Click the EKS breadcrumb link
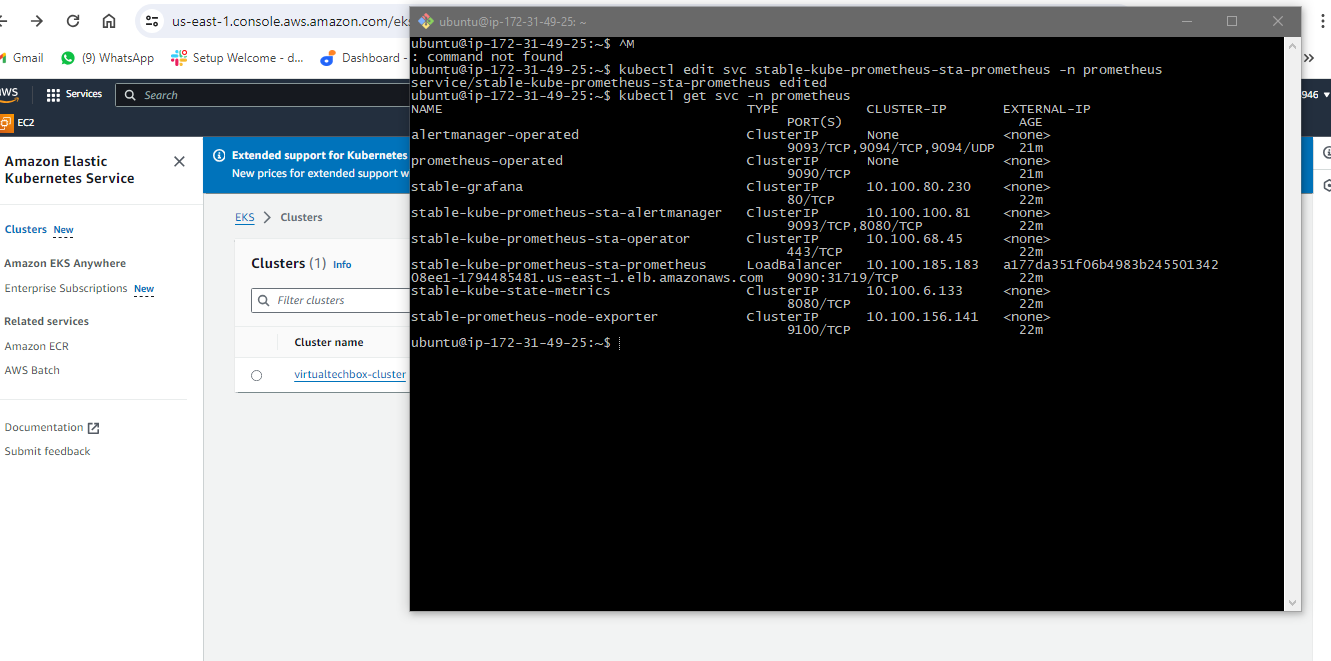 [x=244, y=217]
